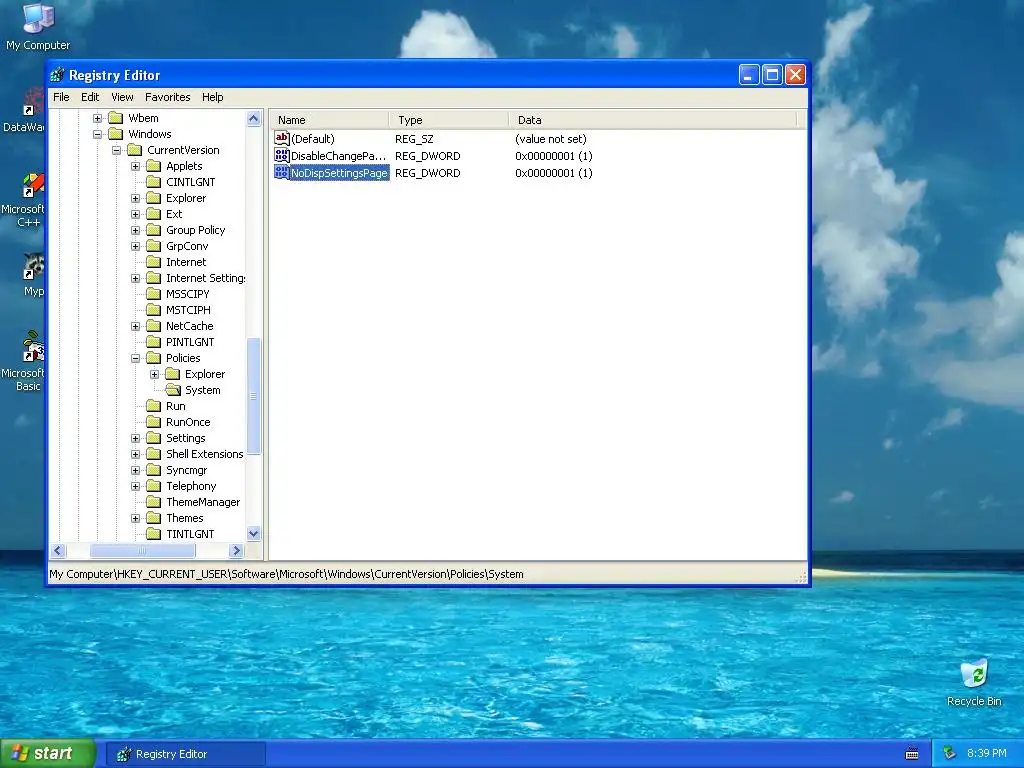Select the Internet folder icon
Viewport: 1024px width, 768px height.
(153, 262)
